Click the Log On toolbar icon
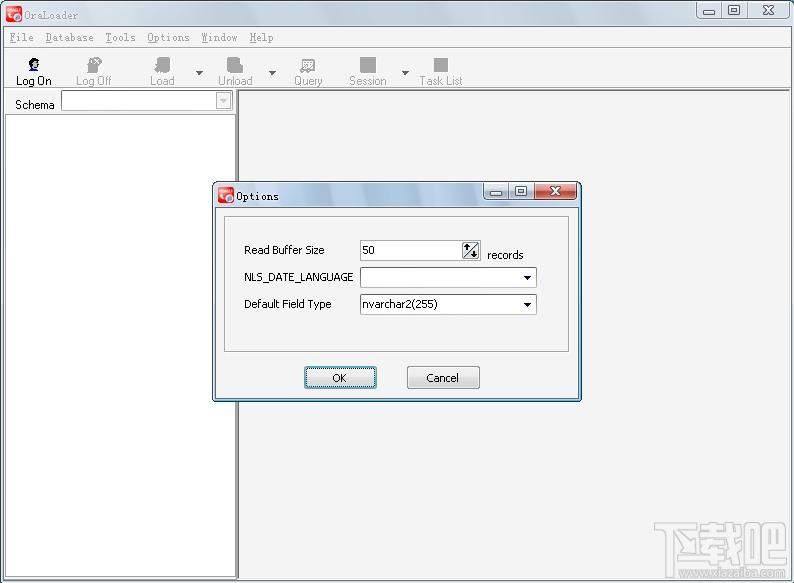Viewport: 794px width, 583px height. [x=33, y=71]
